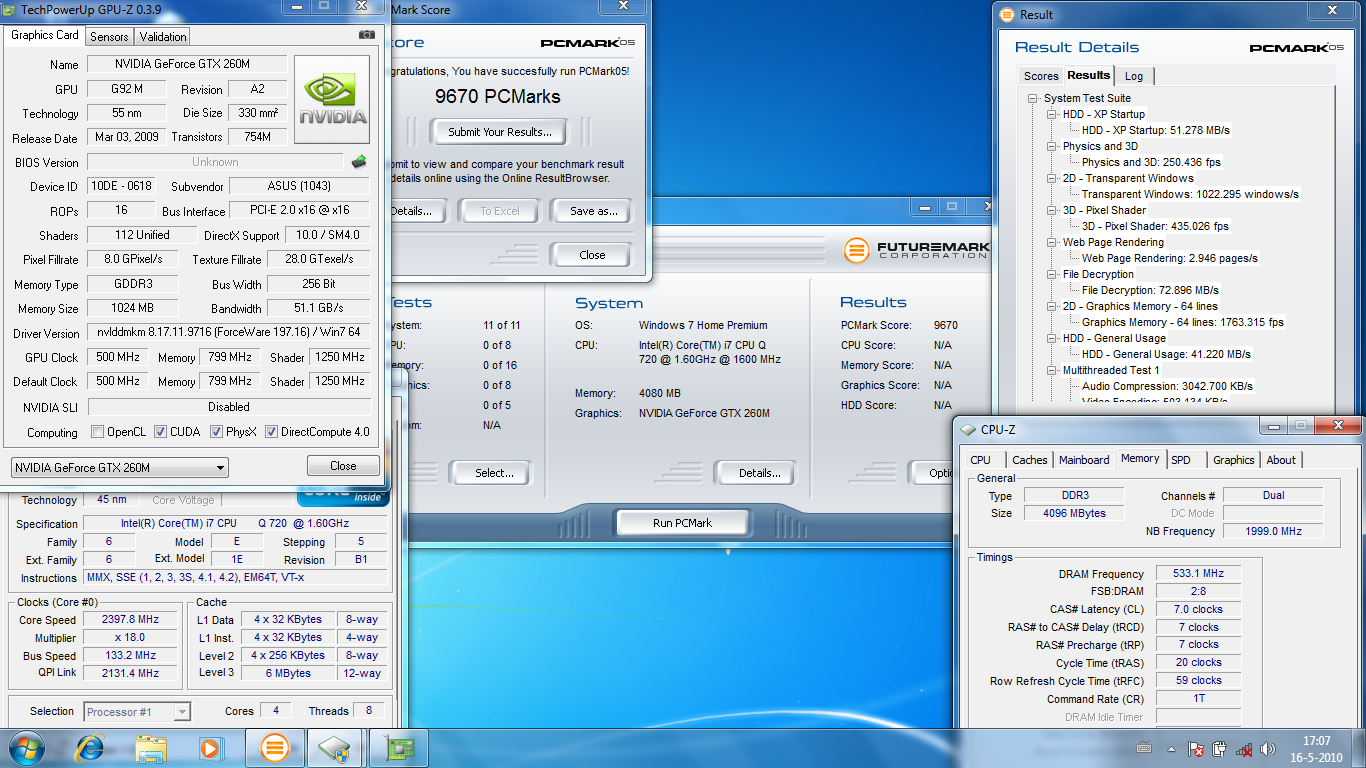Click the power plug battery tray icon
The width and height of the screenshot is (1366, 768).
(x=1220, y=748)
